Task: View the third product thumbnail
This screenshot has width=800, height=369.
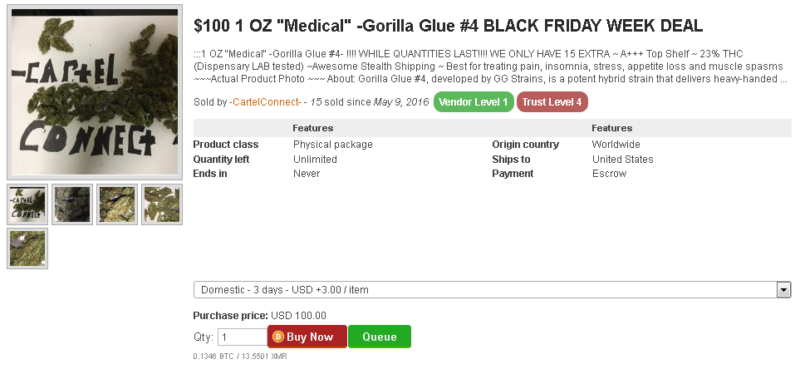Action: pos(117,204)
